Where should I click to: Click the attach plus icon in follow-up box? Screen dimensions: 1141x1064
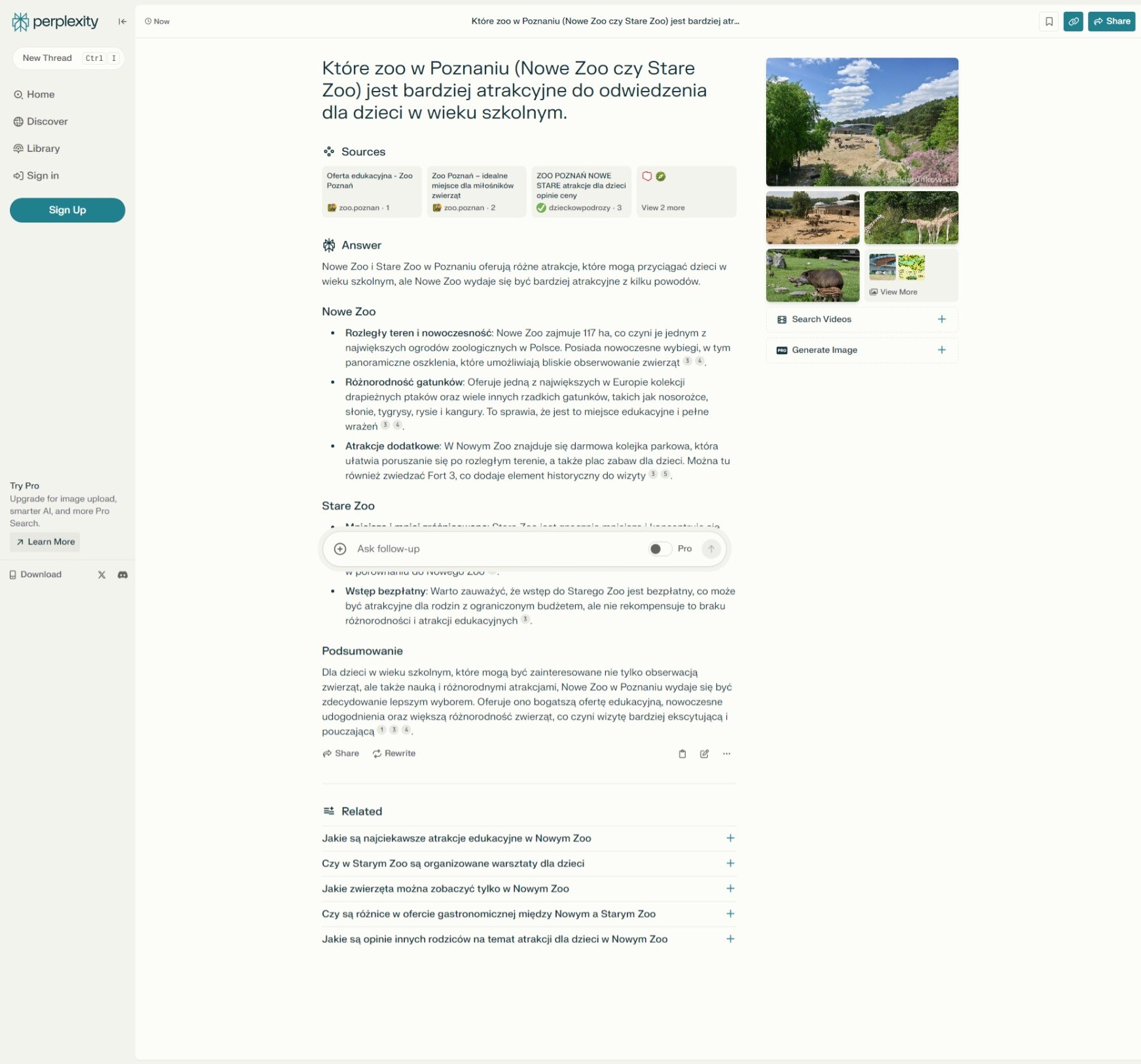[340, 549]
